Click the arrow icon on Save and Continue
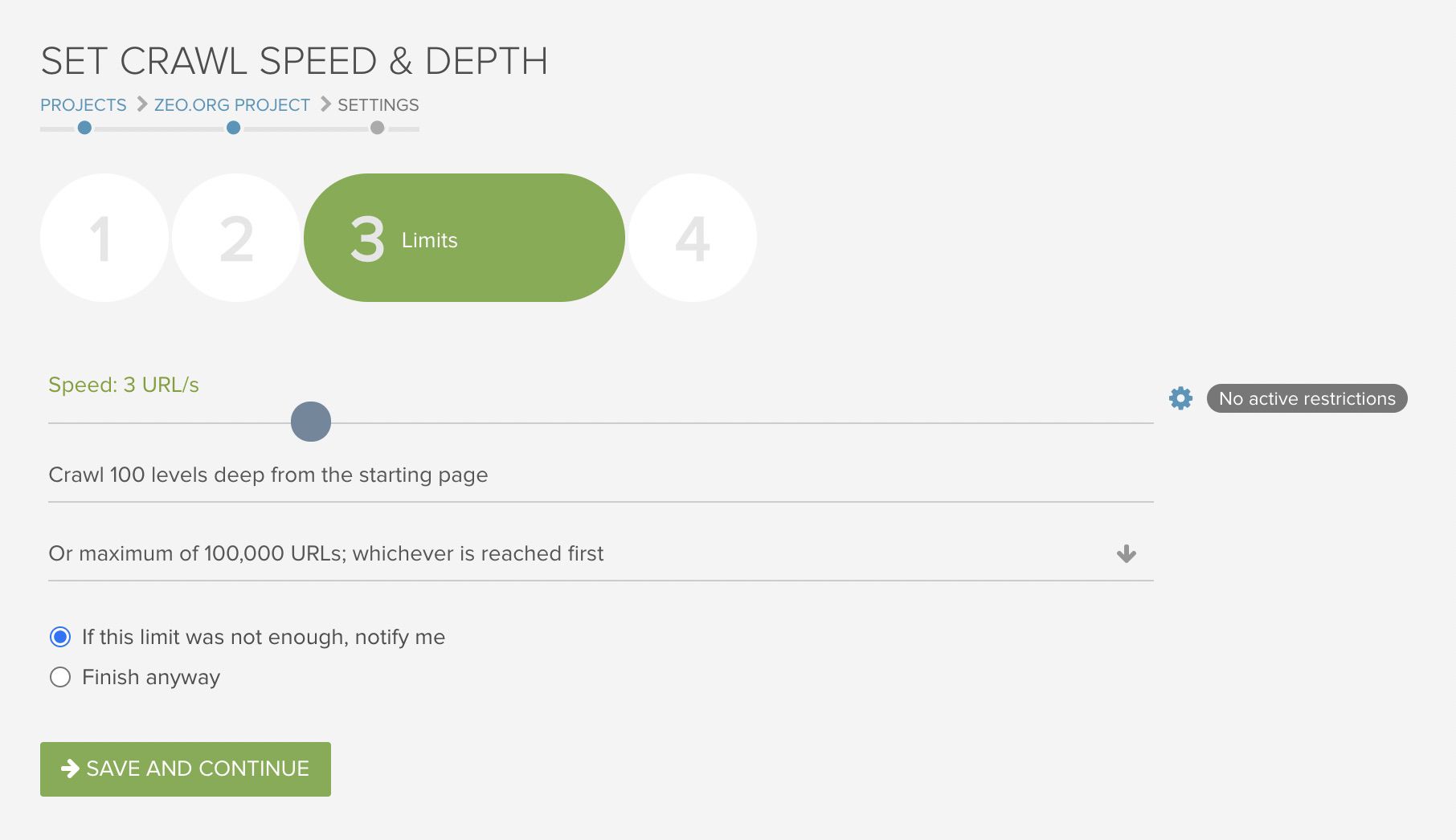1456x840 pixels. pyautogui.click(x=70, y=769)
